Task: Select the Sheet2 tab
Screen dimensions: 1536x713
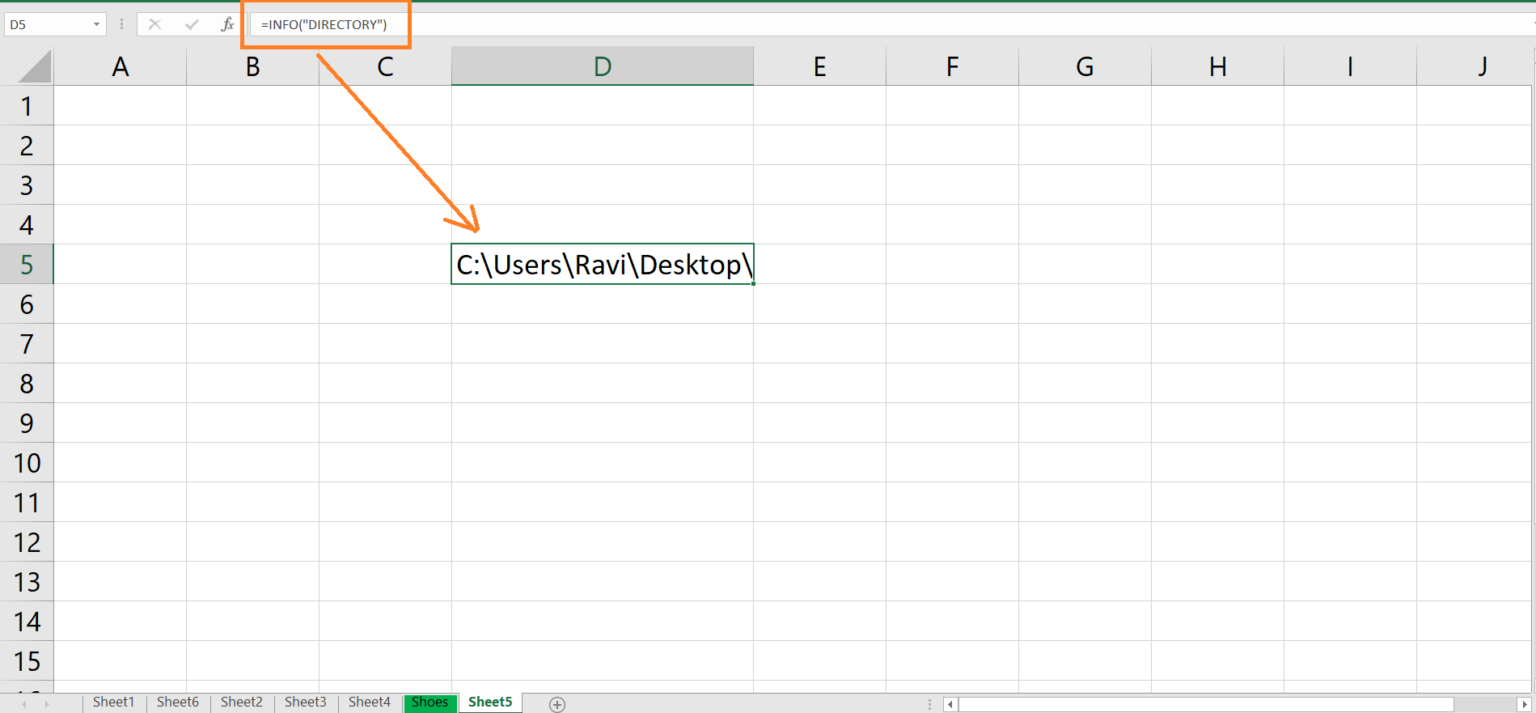Action: (241, 702)
